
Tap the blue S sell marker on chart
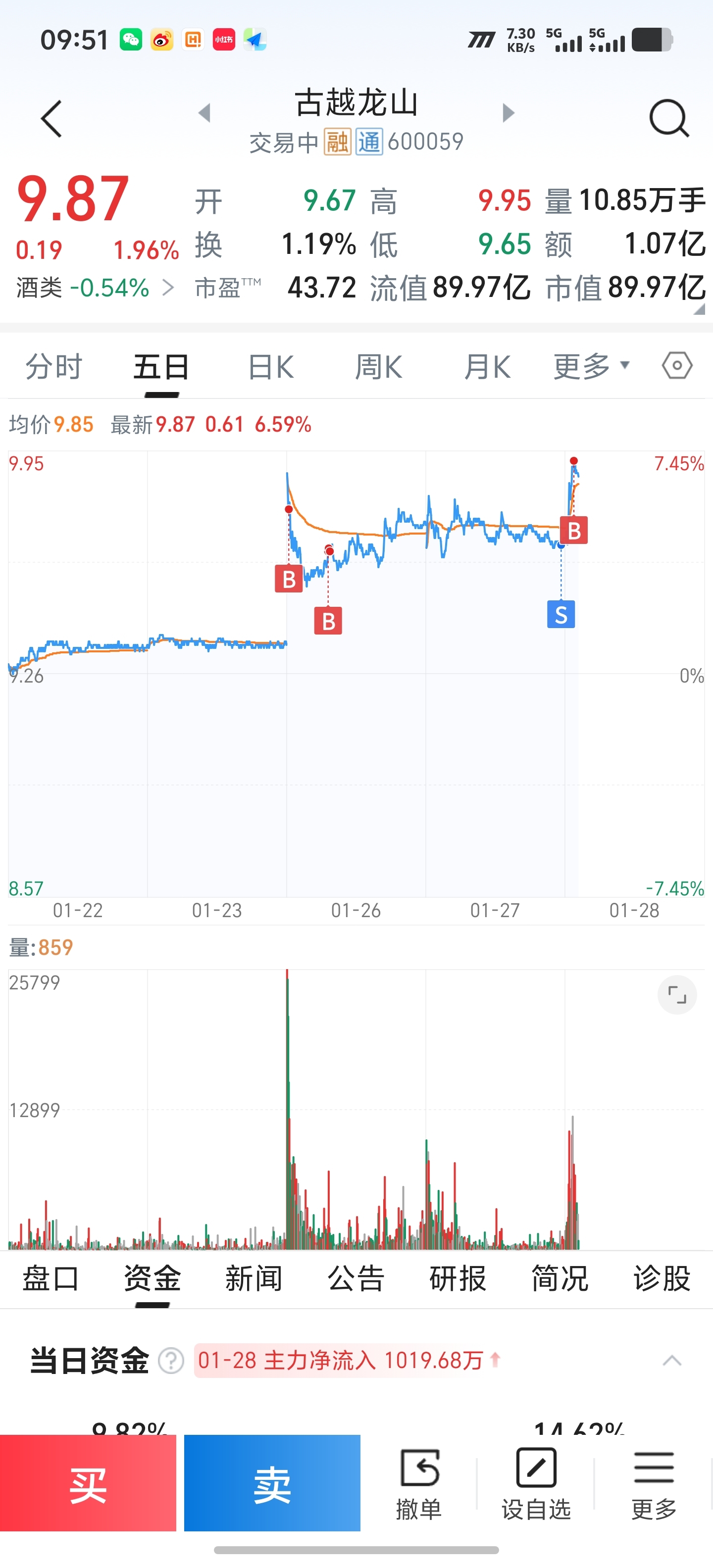[561, 615]
